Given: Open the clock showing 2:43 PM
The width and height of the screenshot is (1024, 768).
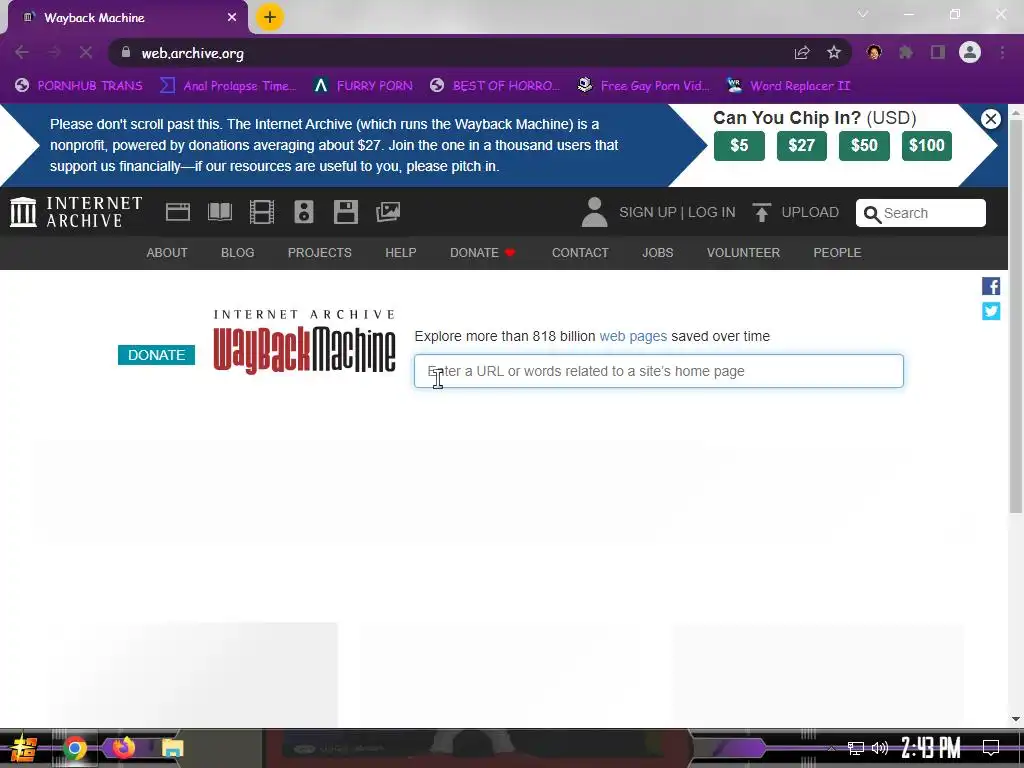Looking at the screenshot, I should [931, 748].
